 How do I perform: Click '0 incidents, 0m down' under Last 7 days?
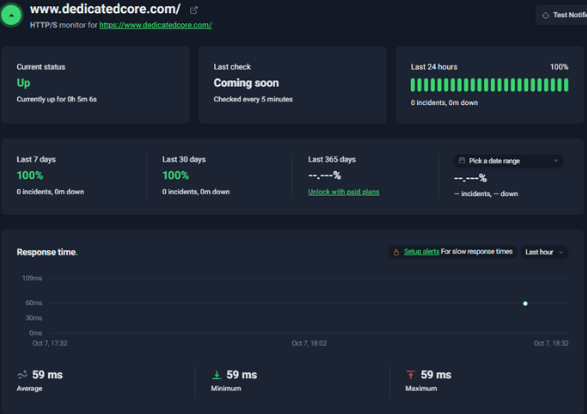[x=50, y=192]
